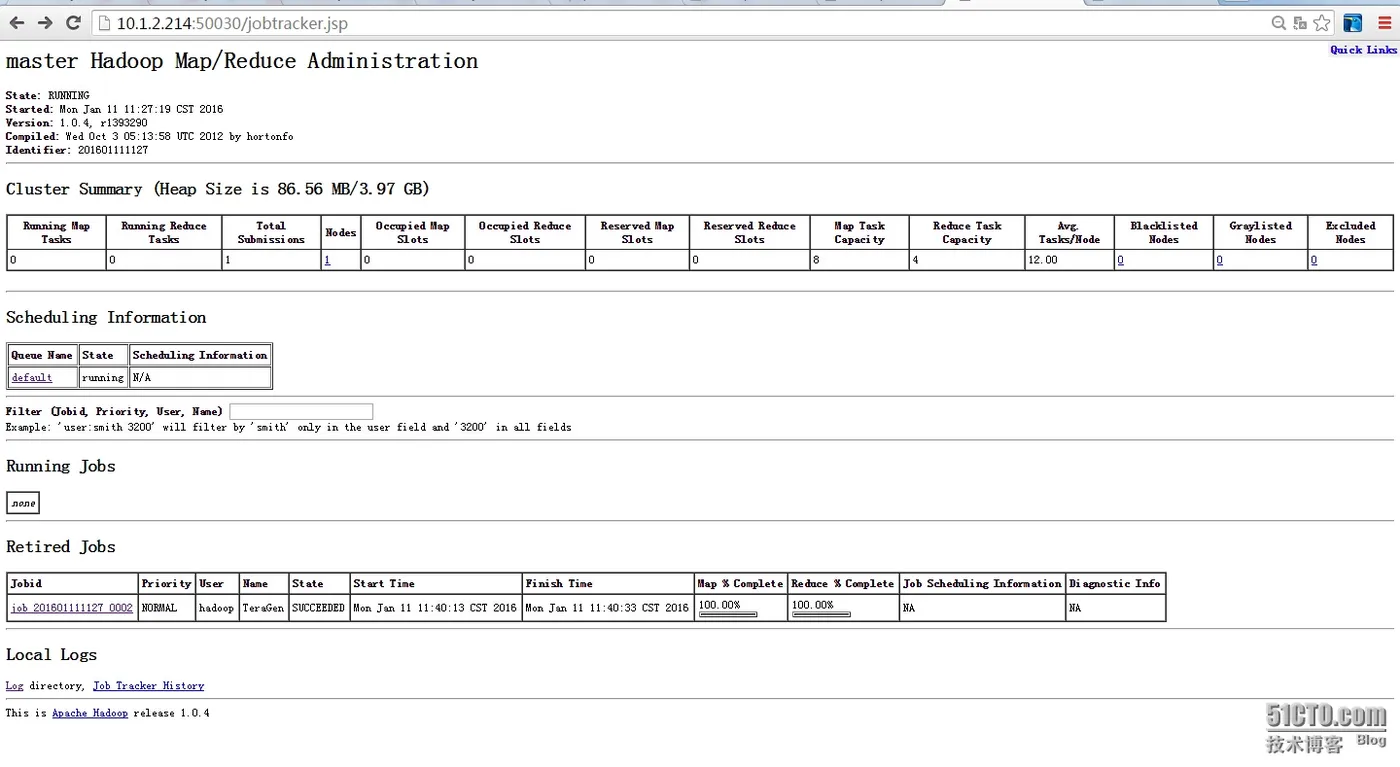Click the "Occupied Map Slots" column header
Screen dimensions: 1400x767
pos(412,233)
